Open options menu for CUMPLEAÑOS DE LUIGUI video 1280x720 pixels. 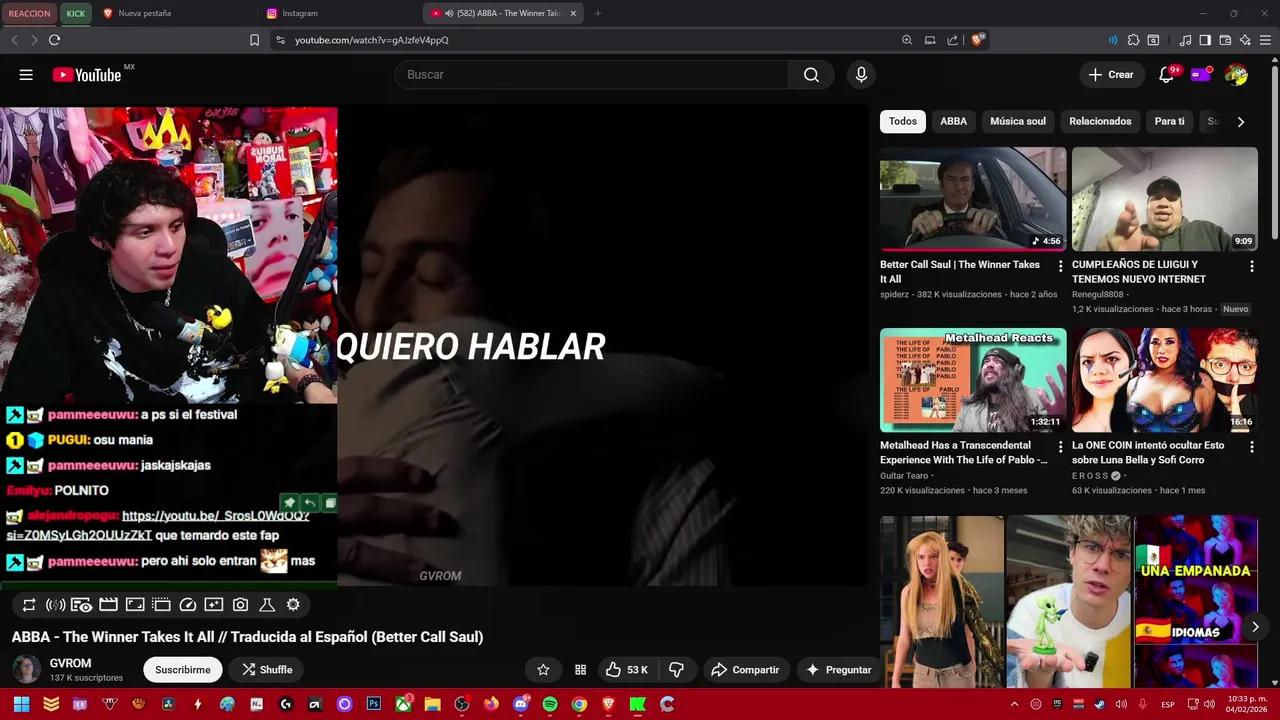click(1252, 266)
